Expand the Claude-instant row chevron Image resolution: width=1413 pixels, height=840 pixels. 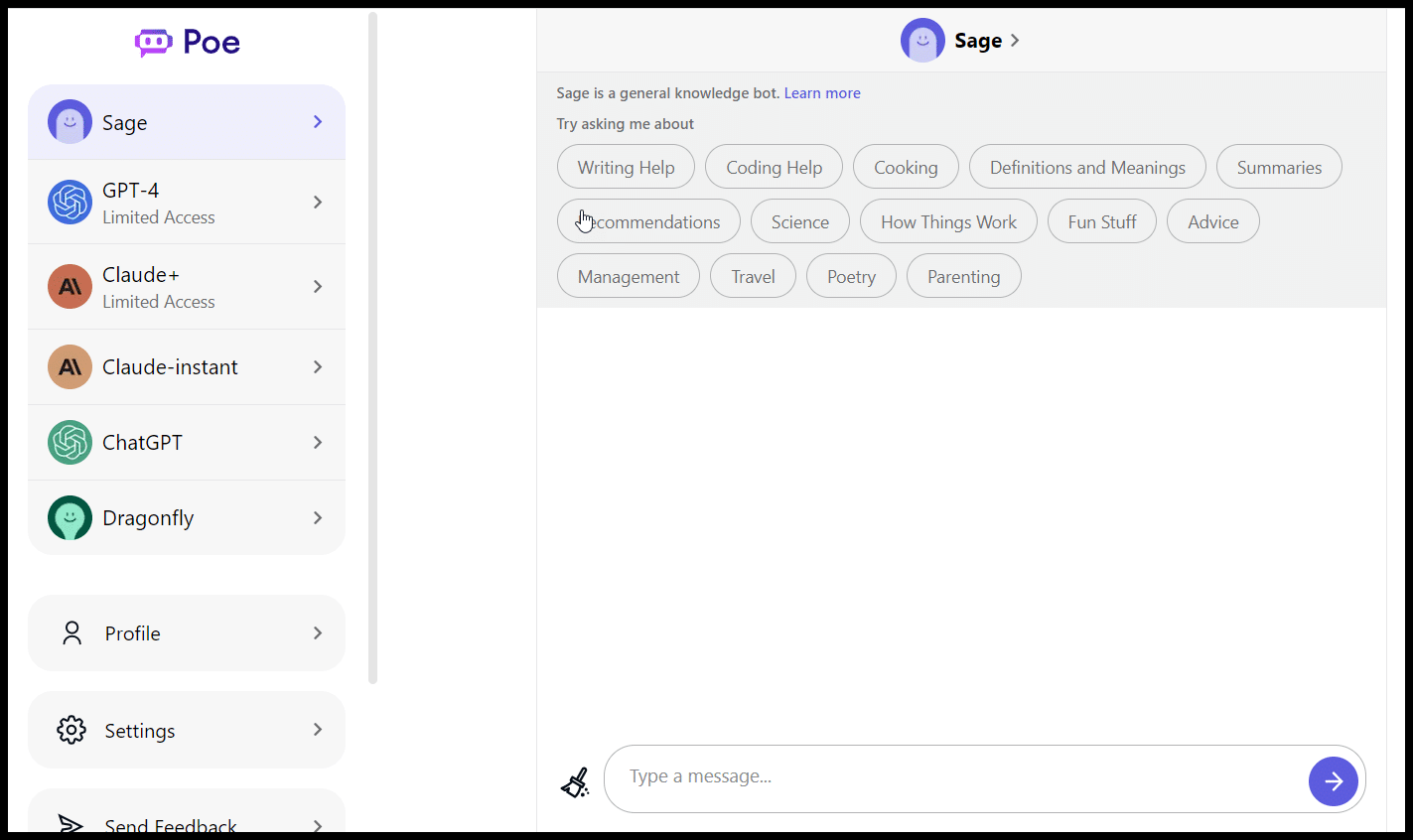(318, 367)
